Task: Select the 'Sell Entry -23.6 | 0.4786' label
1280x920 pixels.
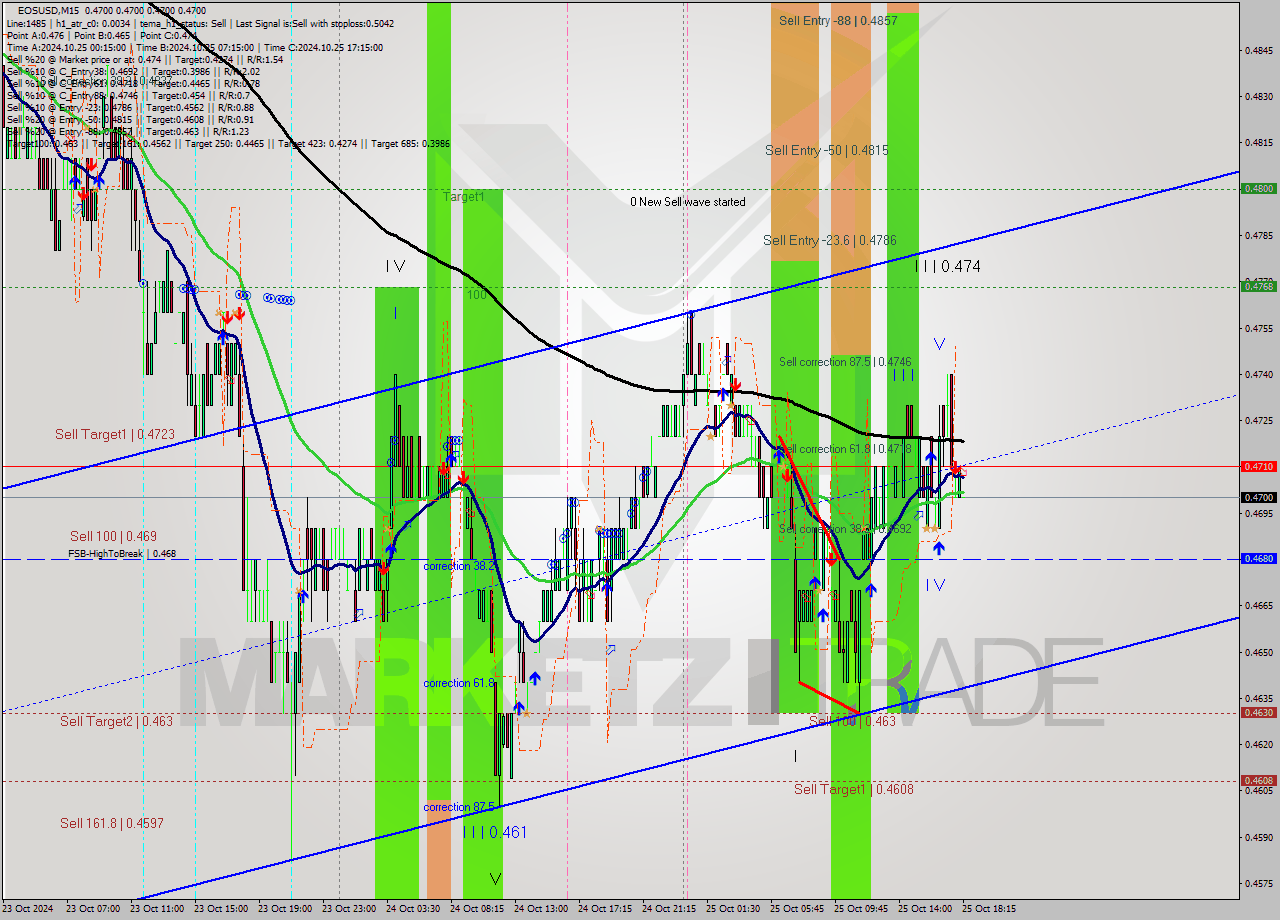Action: click(x=829, y=240)
